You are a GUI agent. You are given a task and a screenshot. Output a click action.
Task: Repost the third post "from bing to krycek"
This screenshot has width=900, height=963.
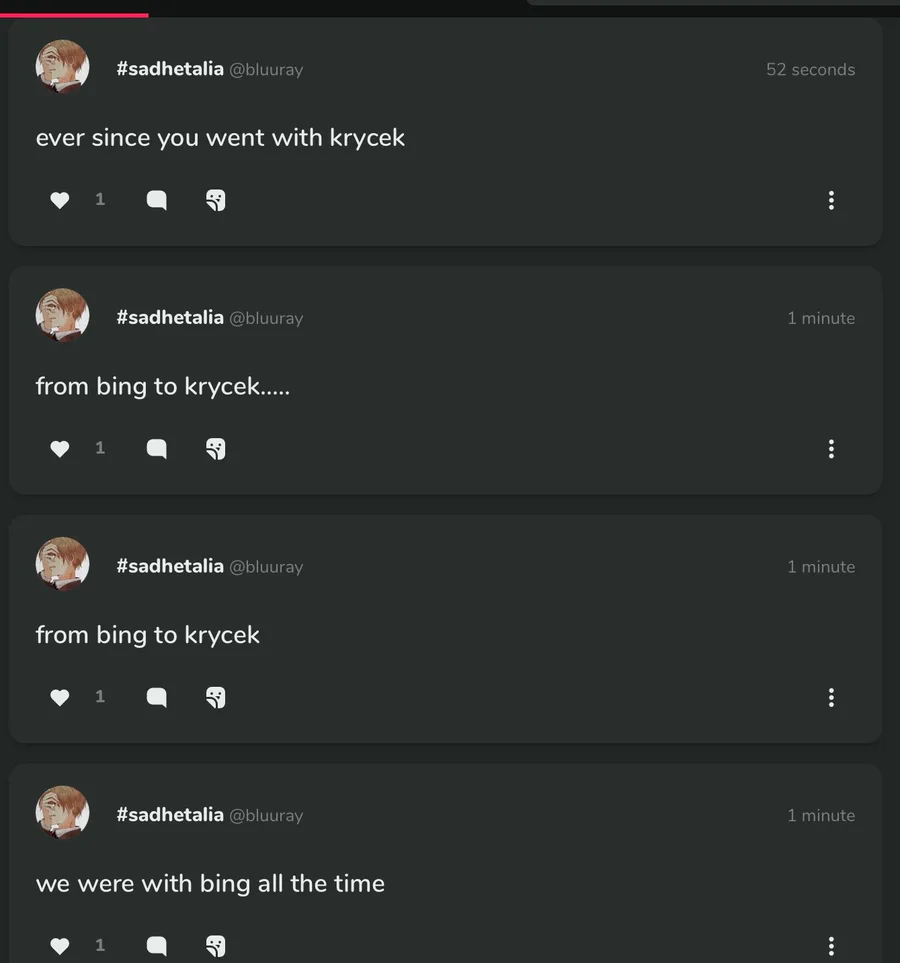pos(215,697)
